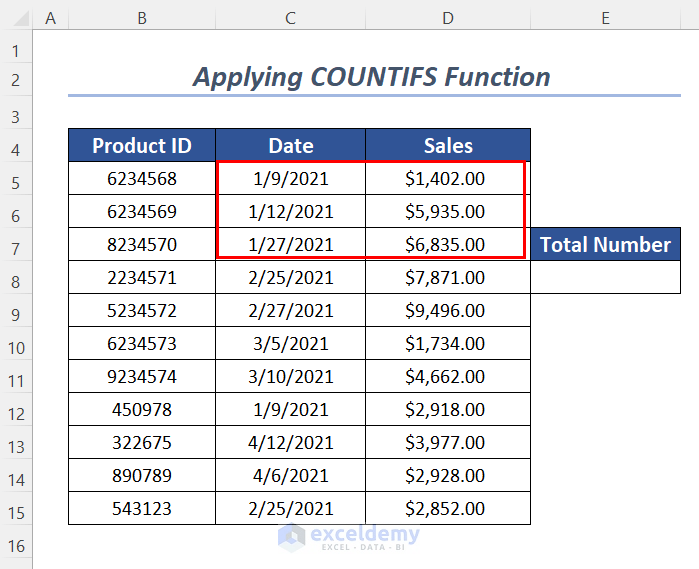699x569 pixels.
Task: Select sales cell $2,852.00
Action: tap(448, 508)
